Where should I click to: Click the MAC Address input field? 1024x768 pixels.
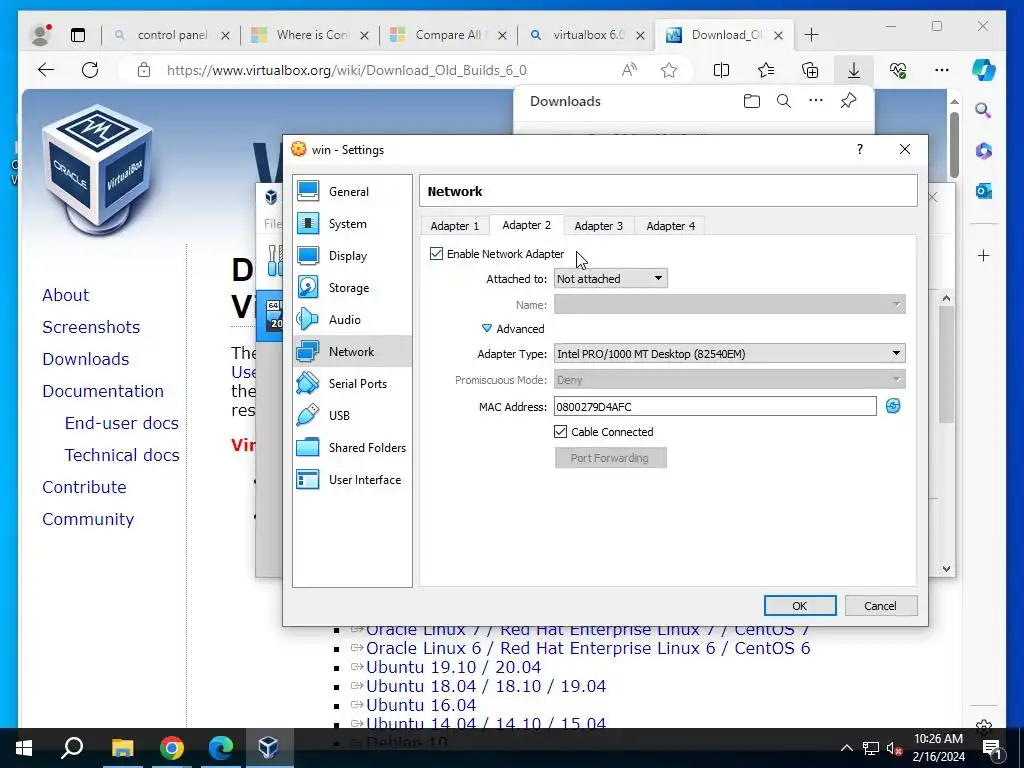click(x=715, y=406)
